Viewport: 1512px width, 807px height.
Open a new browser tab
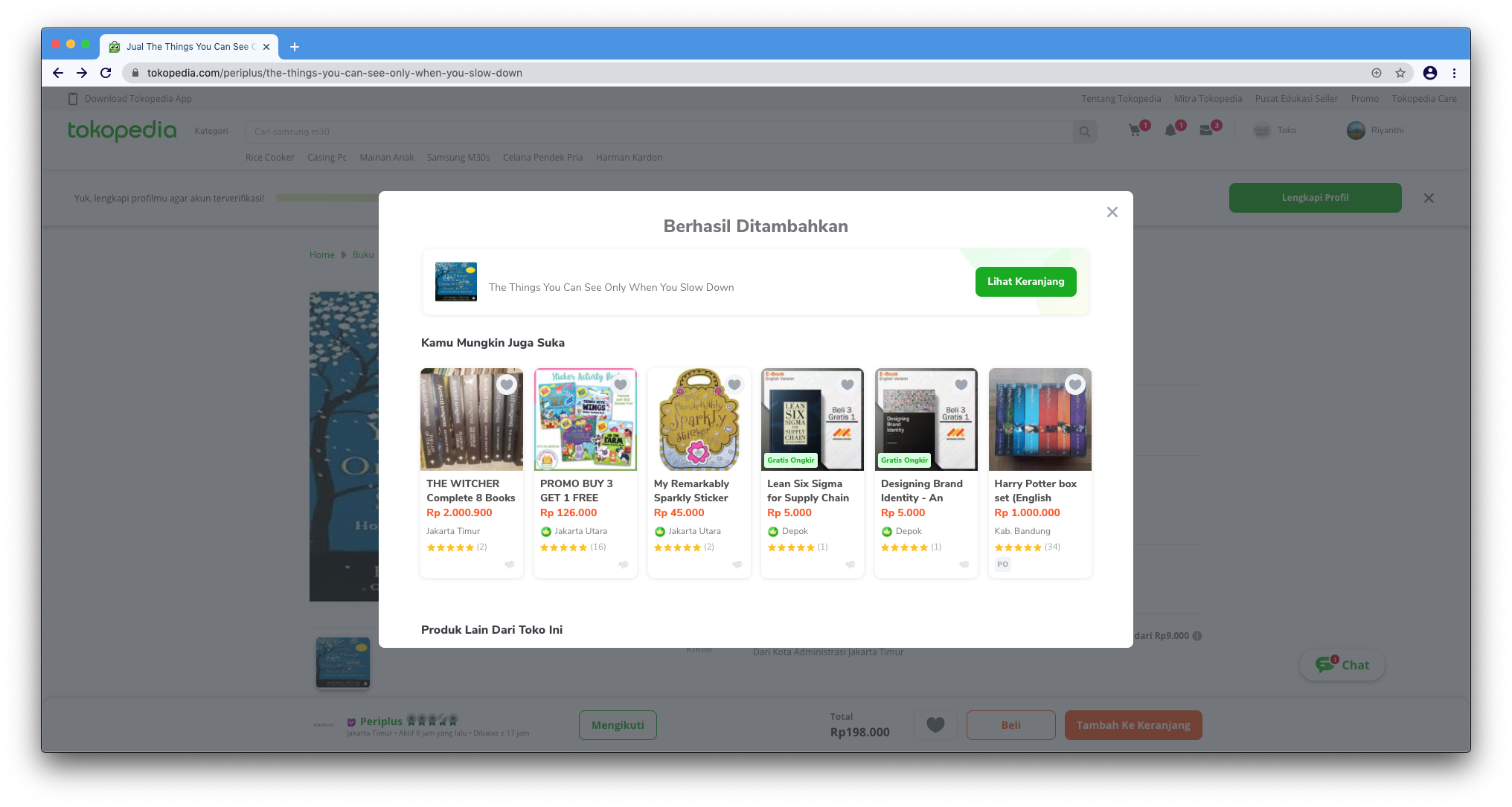pyautogui.click(x=295, y=47)
